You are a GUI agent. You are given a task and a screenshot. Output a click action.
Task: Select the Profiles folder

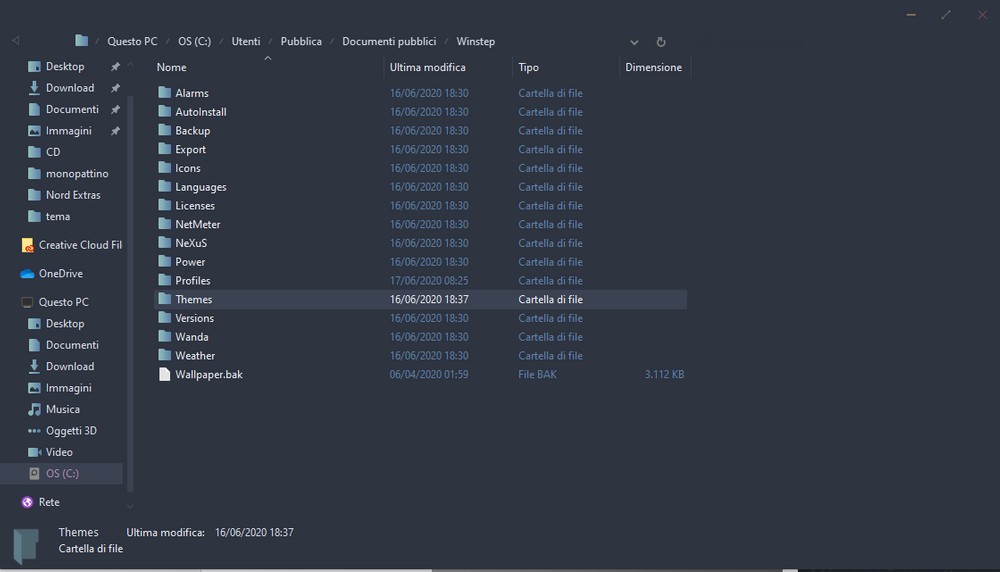192,281
